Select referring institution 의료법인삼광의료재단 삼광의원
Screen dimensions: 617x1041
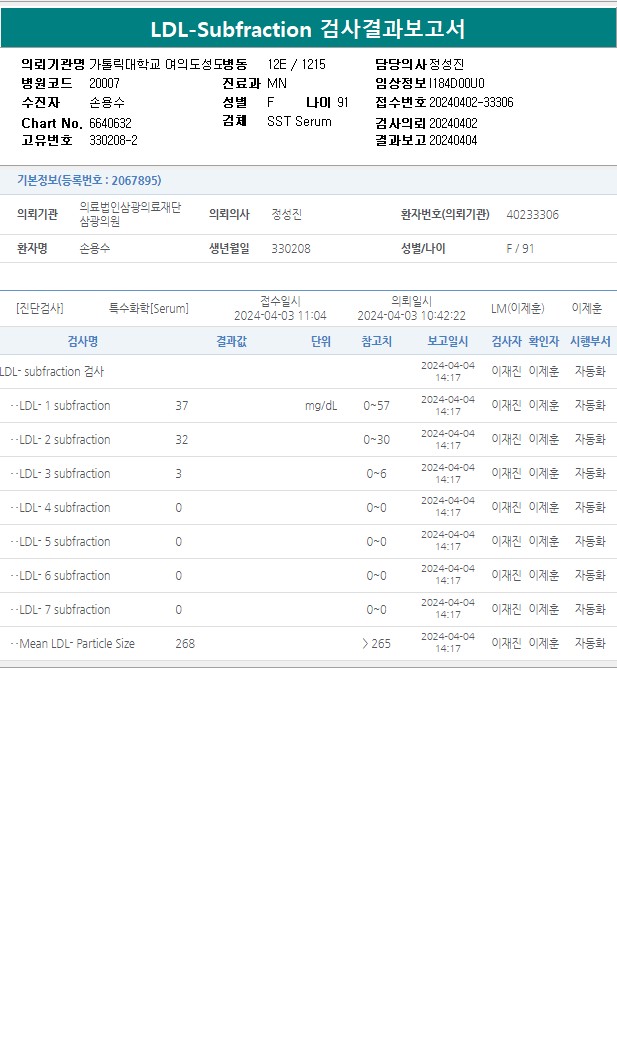pos(130,214)
